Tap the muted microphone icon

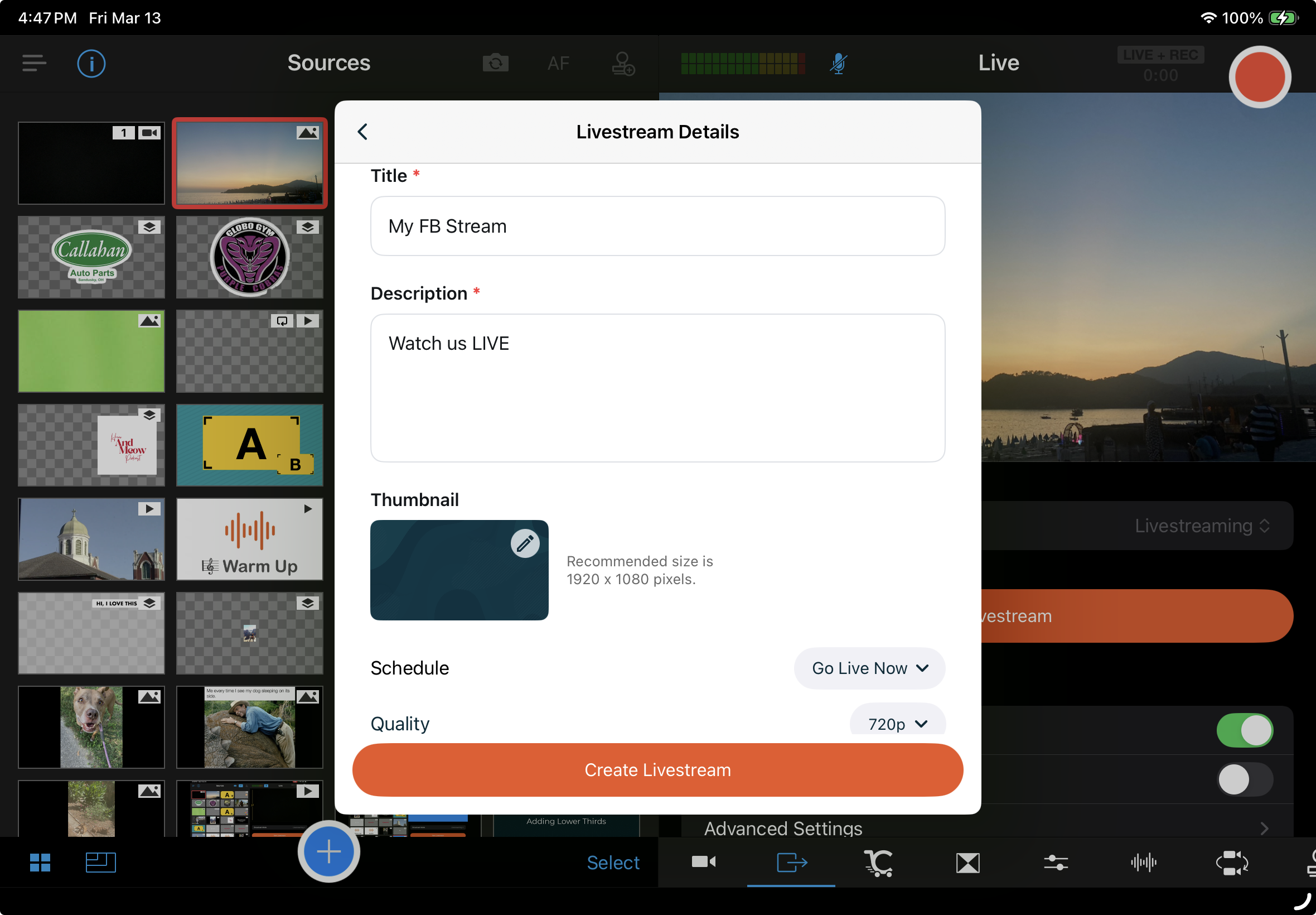838,63
